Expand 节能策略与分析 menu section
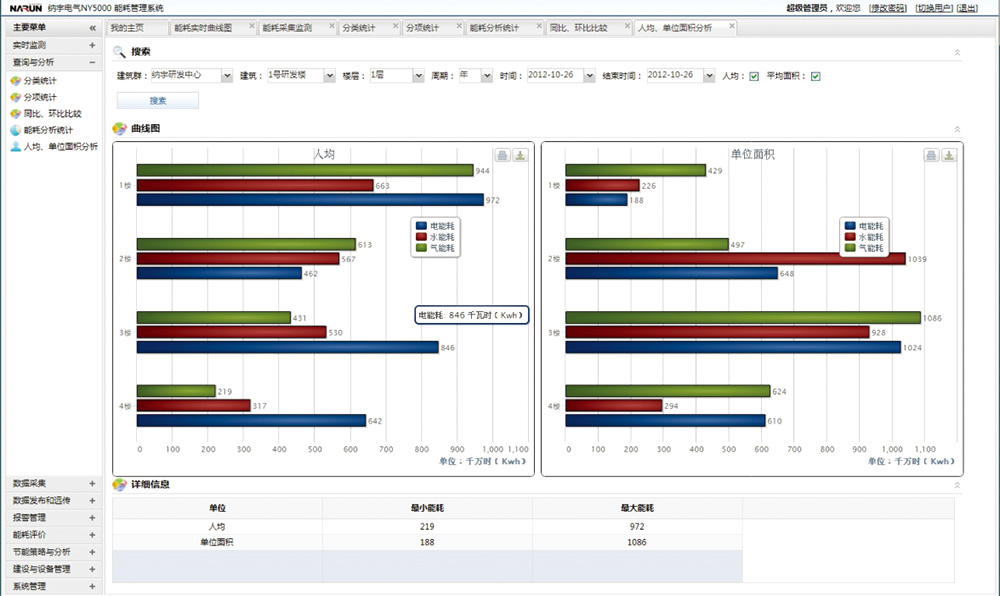This screenshot has width=1000, height=596. [x=92, y=552]
